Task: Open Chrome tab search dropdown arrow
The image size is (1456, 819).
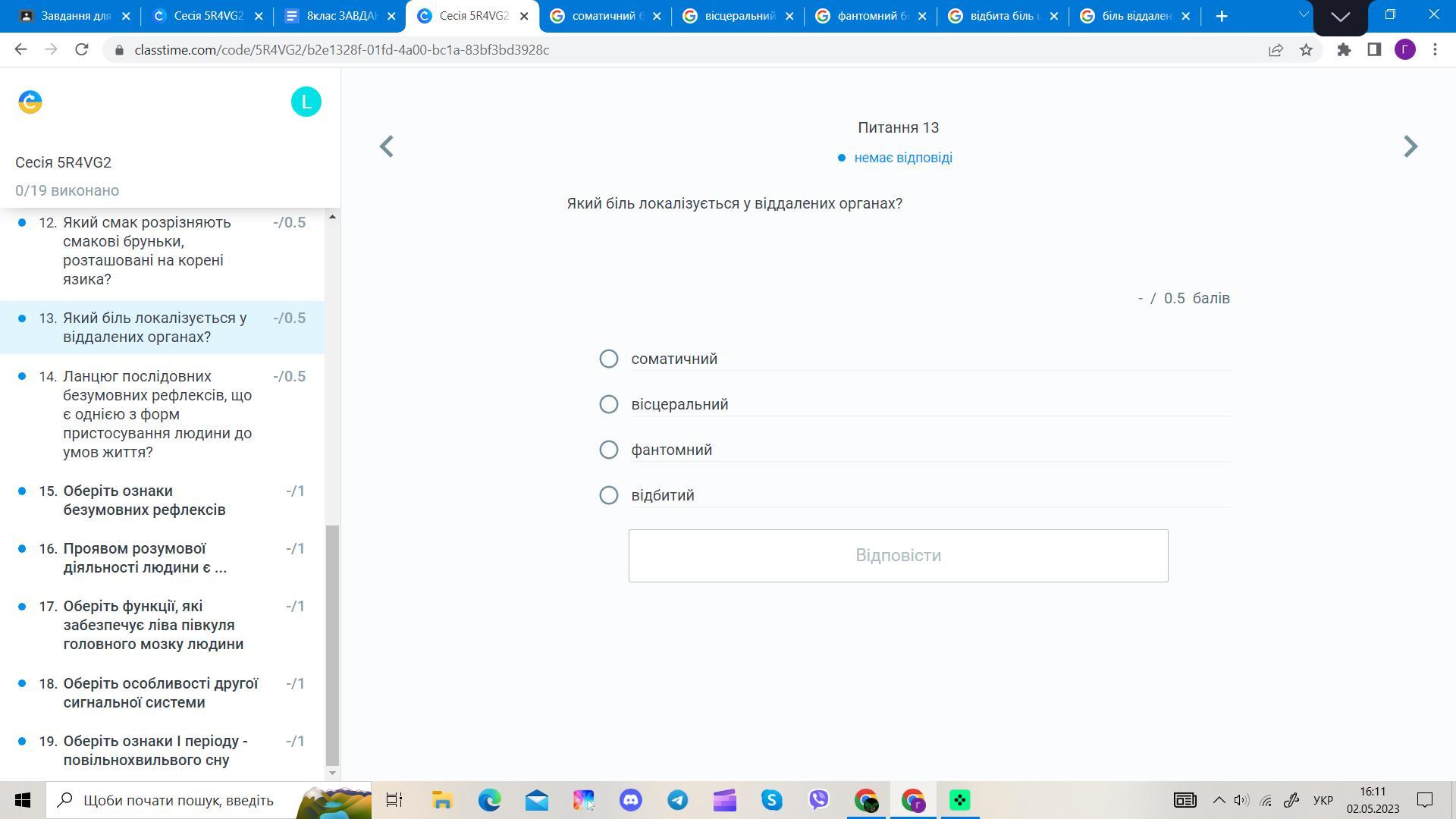Action: [x=1304, y=15]
